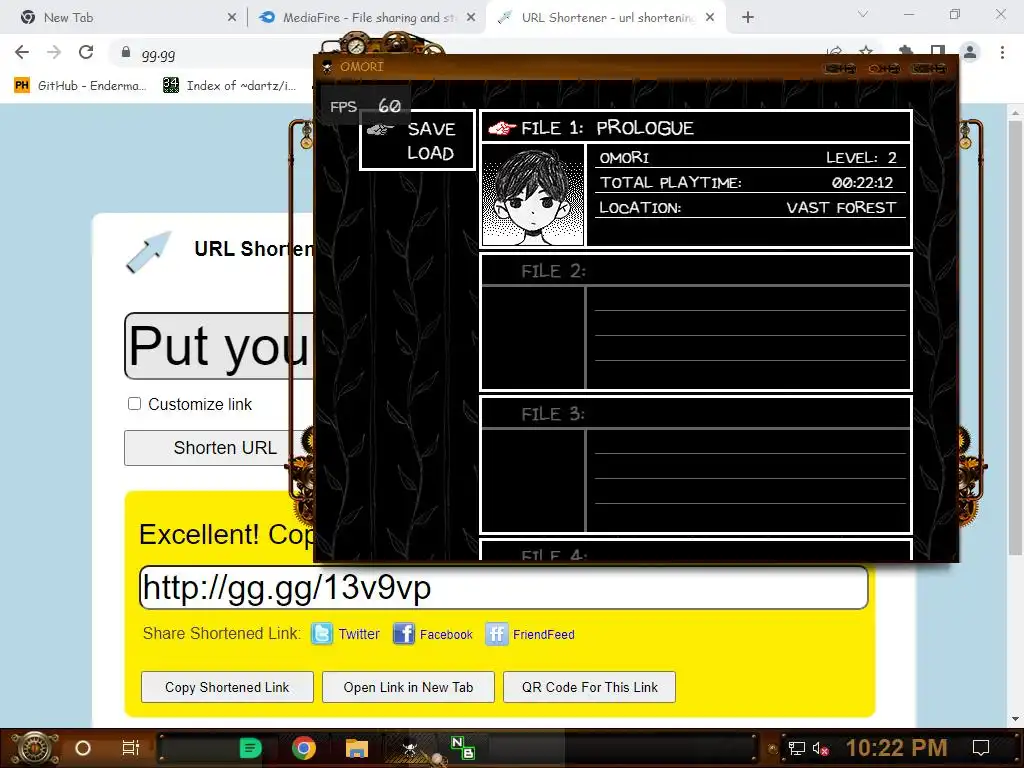Reload the gg.gg page
The image size is (1024, 768).
[86, 52]
